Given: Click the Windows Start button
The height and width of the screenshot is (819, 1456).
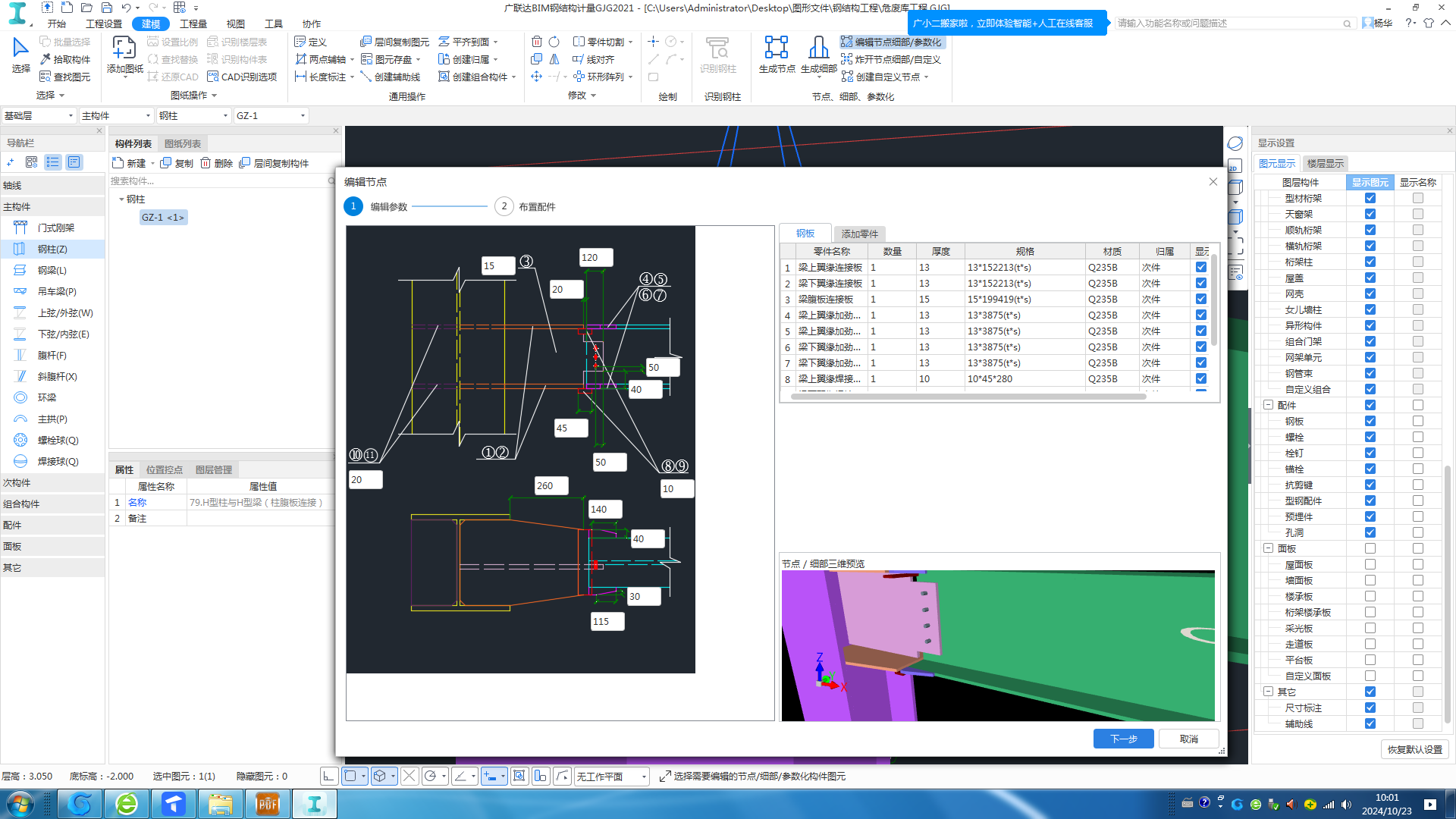Looking at the screenshot, I should point(20,804).
